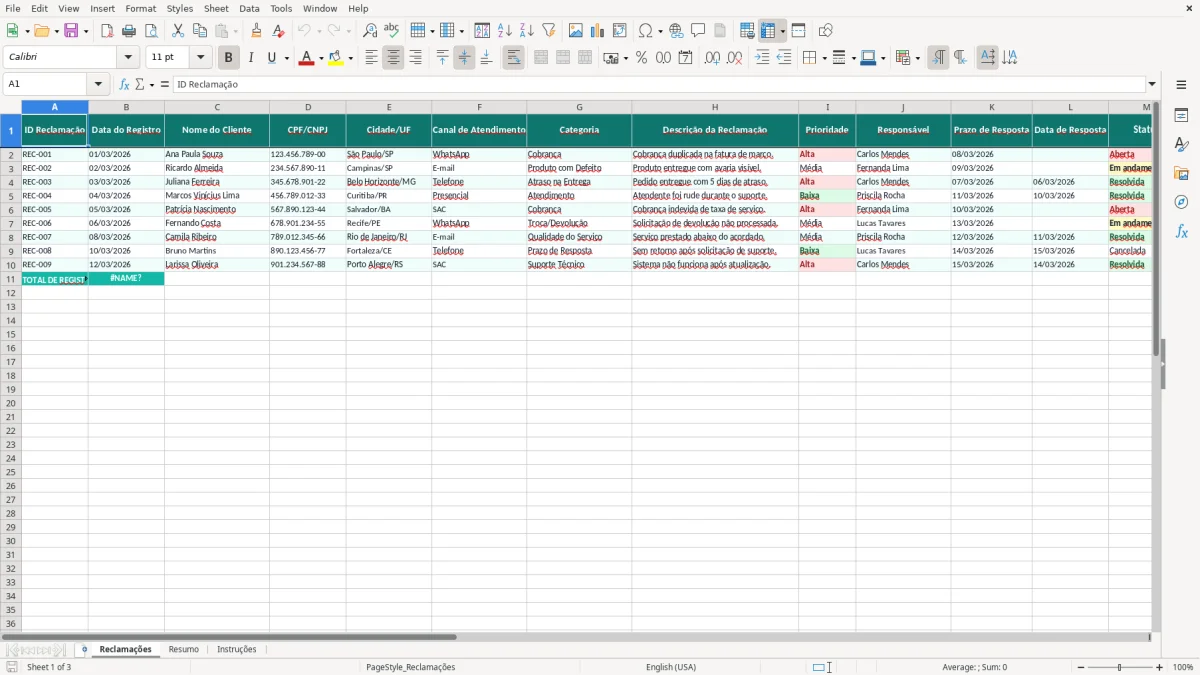The width and height of the screenshot is (1200, 675).
Task: Expand the Name Box dropdown
Action: click(x=98, y=85)
